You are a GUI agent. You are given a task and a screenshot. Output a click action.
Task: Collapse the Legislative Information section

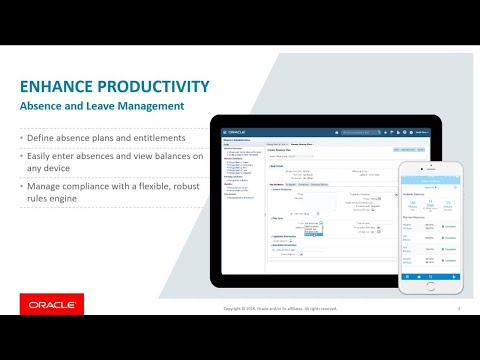[x=272, y=236]
